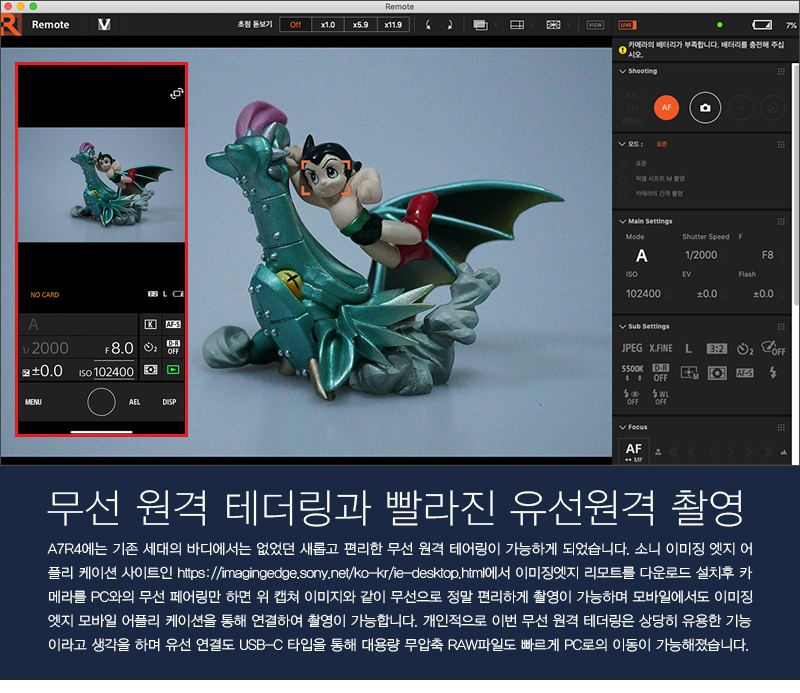Click the ISO 102400 value in Main Settings

(642, 294)
